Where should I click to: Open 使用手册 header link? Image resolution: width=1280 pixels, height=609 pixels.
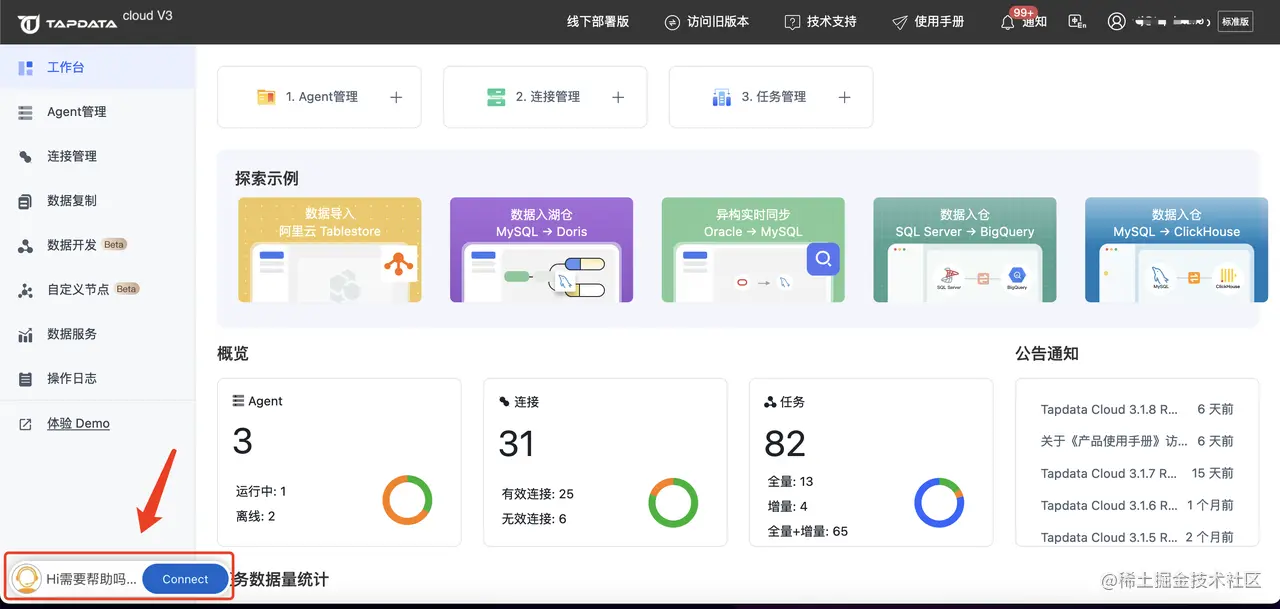coord(939,21)
